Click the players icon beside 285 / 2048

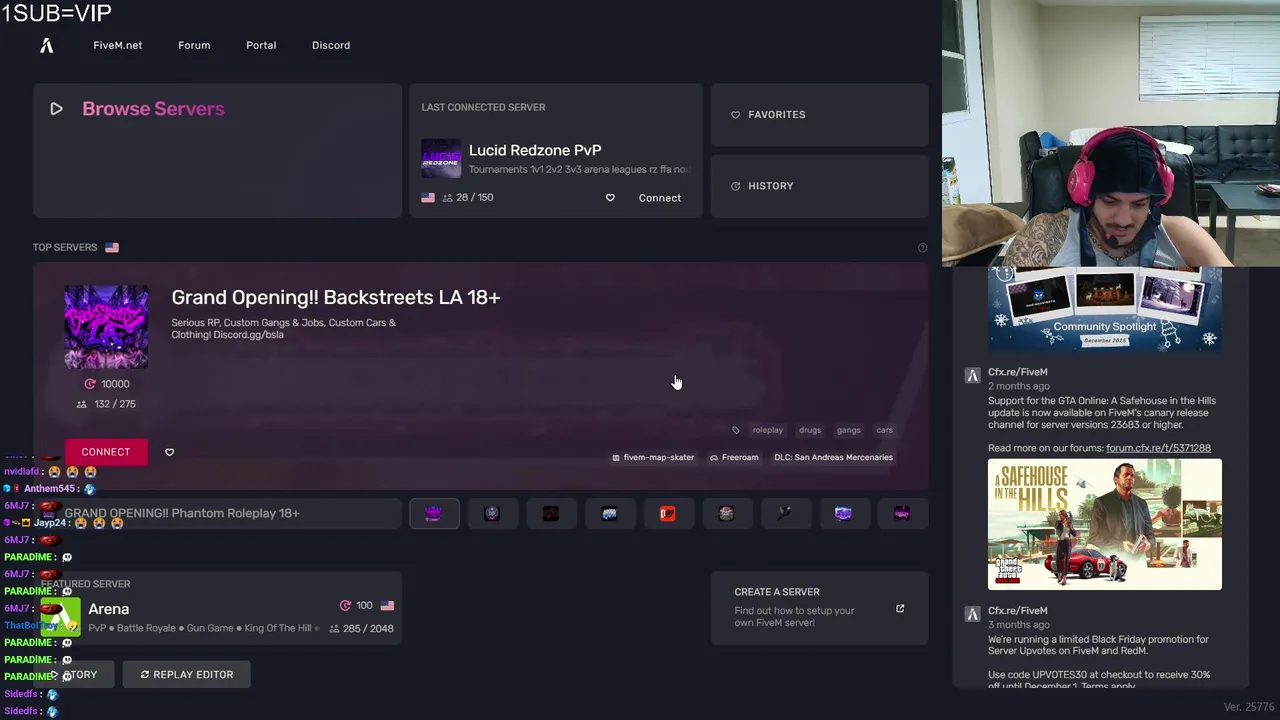pos(334,629)
